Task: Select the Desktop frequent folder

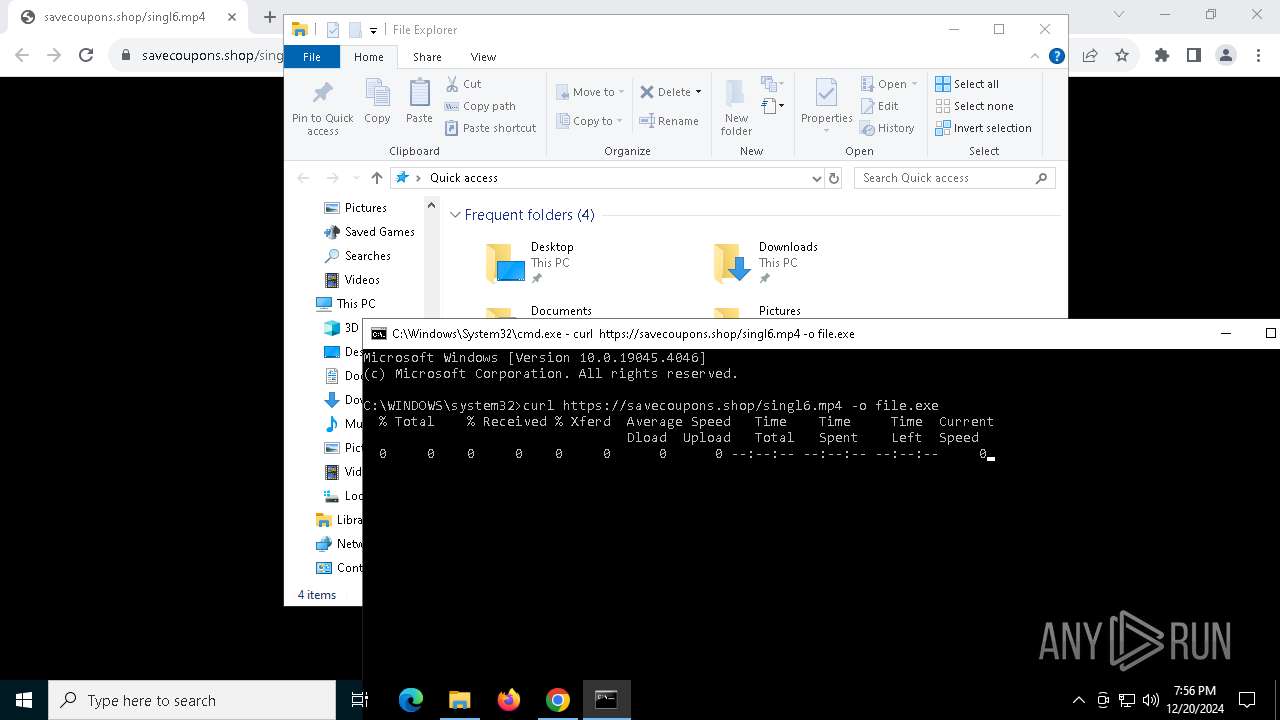Action: [x=530, y=262]
